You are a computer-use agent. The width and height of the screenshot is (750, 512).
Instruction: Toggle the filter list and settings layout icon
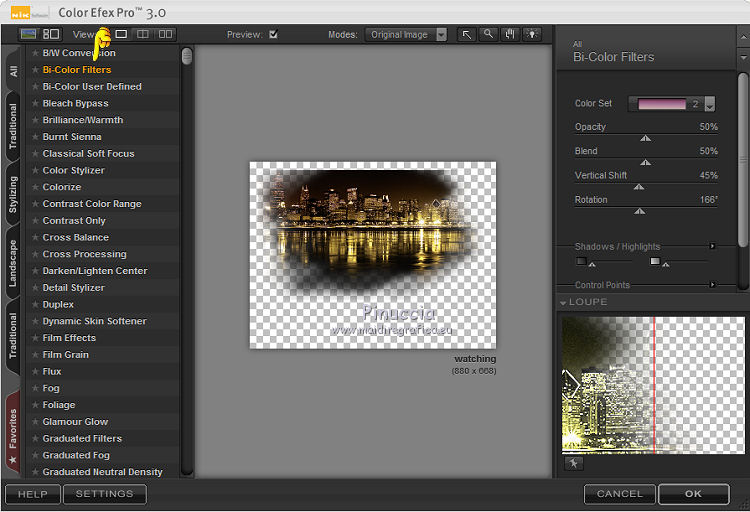[51, 34]
